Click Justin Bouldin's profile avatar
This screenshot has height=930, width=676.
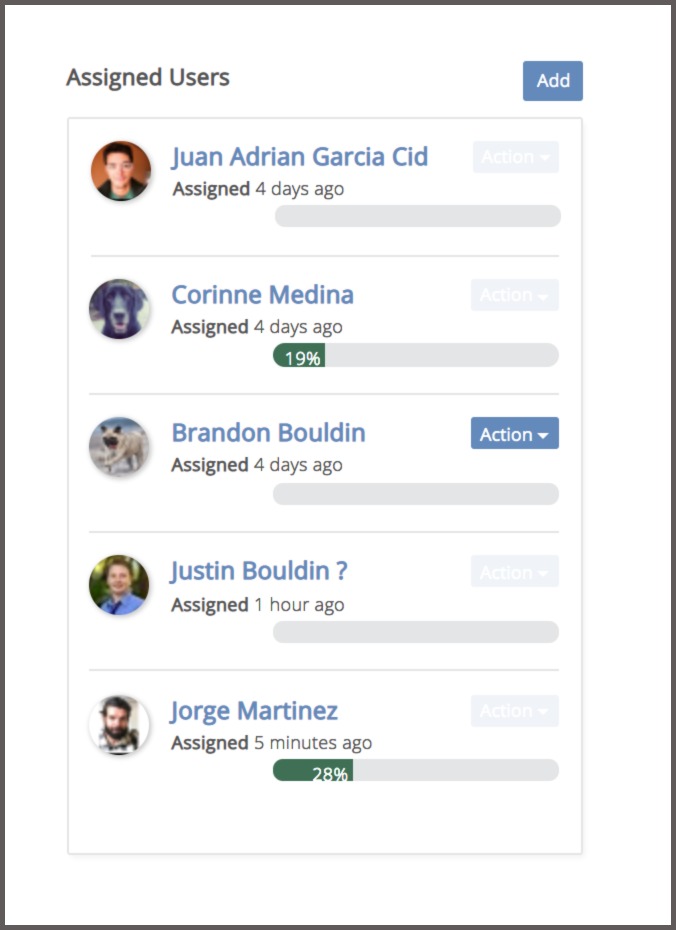[119, 585]
